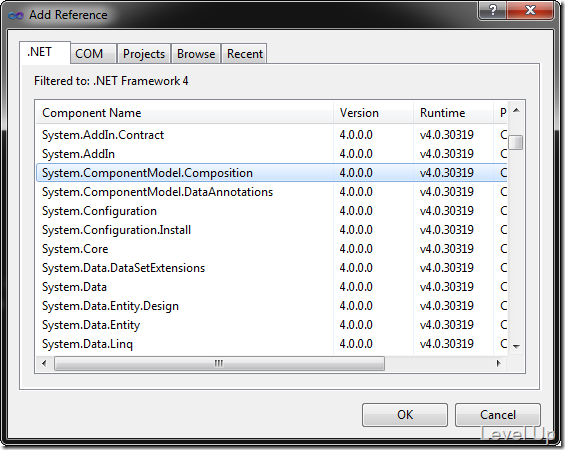The height and width of the screenshot is (450, 565).
Task: Select the System.Data component
Action: (x=272, y=287)
